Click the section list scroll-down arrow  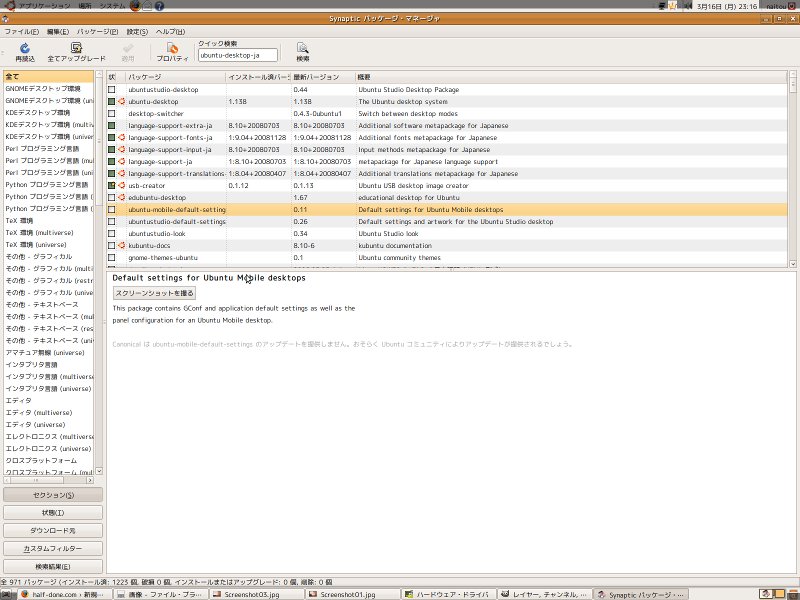pyautogui.click(x=99, y=471)
